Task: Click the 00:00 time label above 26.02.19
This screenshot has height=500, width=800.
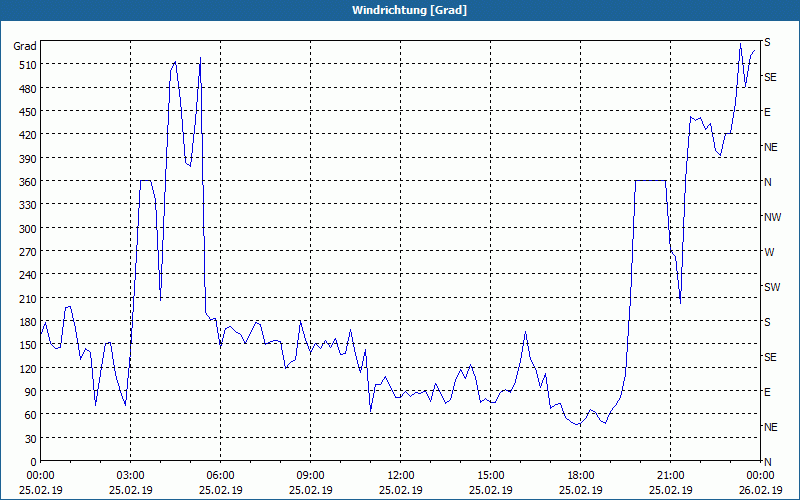Action: (760, 476)
